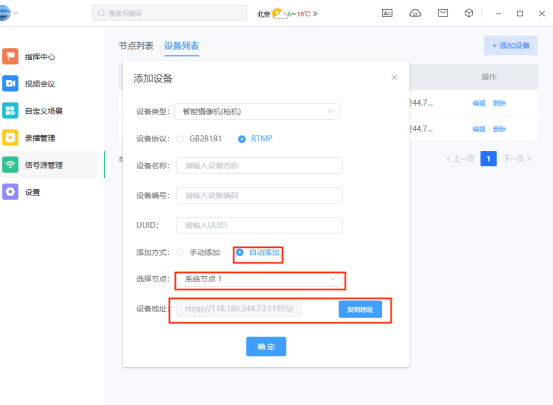Open the 设置 settings sidebar icon
Image resolution: width=553 pixels, height=405 pixels.
[x=10, y=192]
